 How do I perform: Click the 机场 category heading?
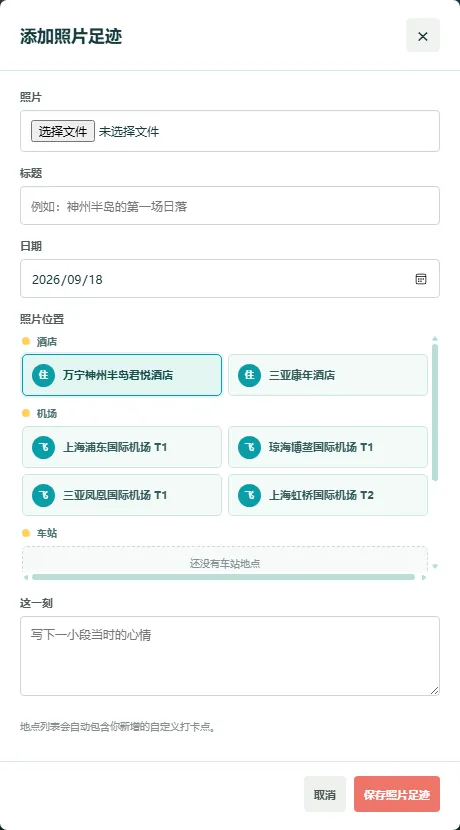click(x=47, y=413)
